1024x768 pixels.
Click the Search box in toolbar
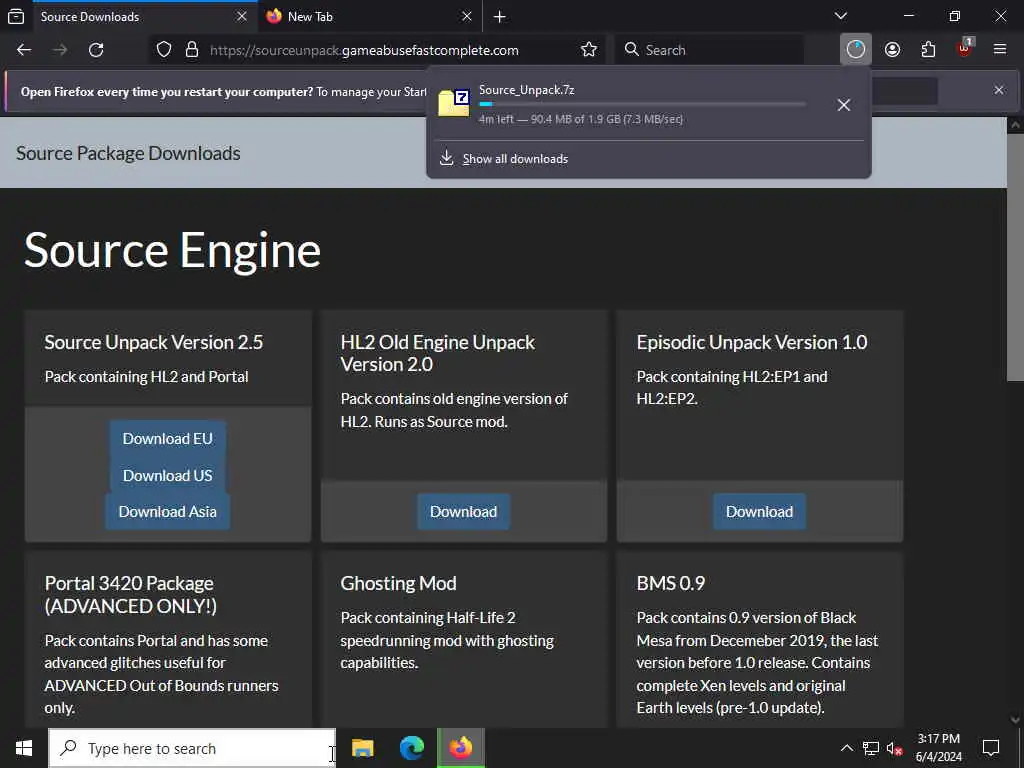point(709,50)
